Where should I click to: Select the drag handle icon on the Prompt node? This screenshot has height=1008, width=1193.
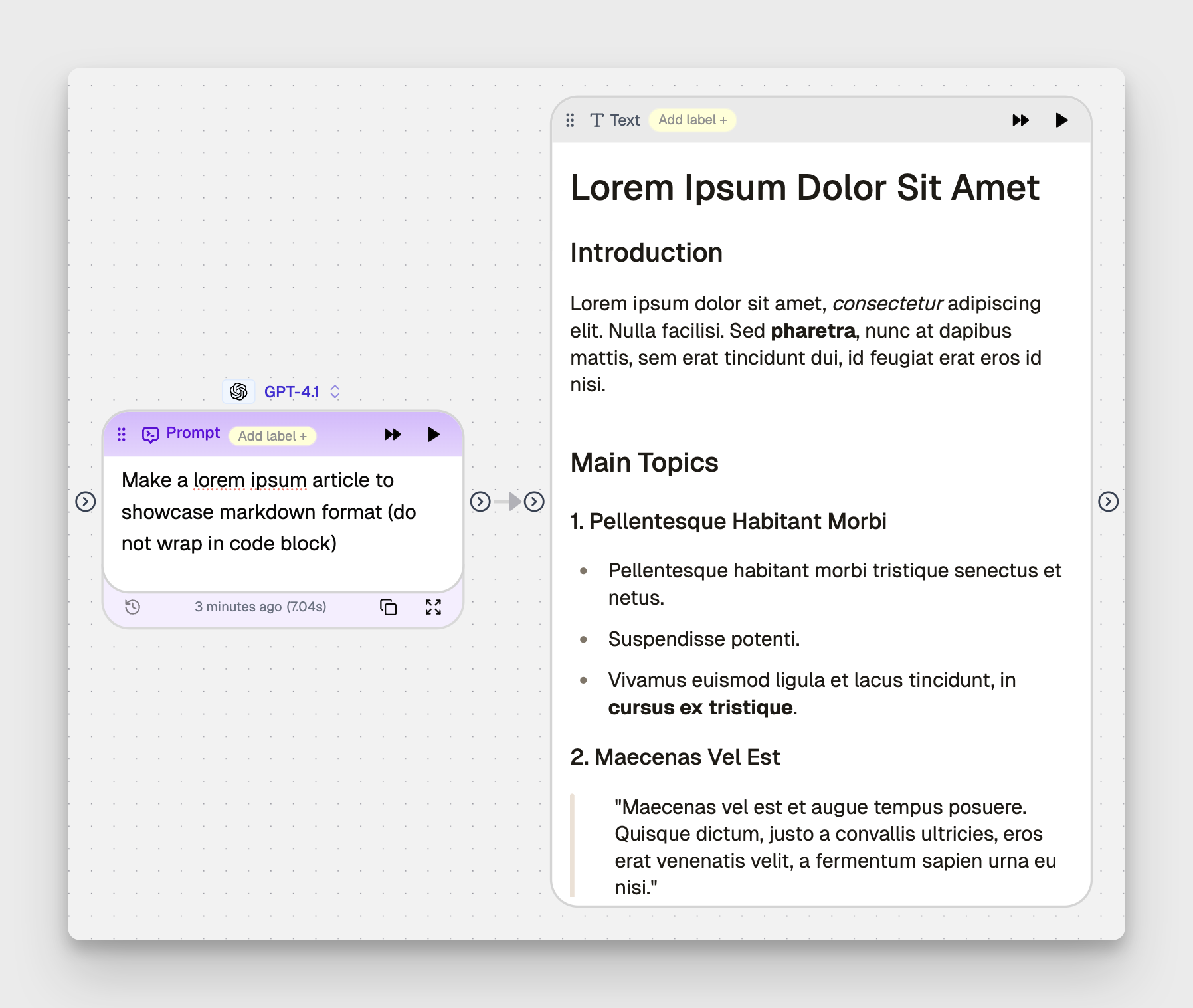click(122, 435)
